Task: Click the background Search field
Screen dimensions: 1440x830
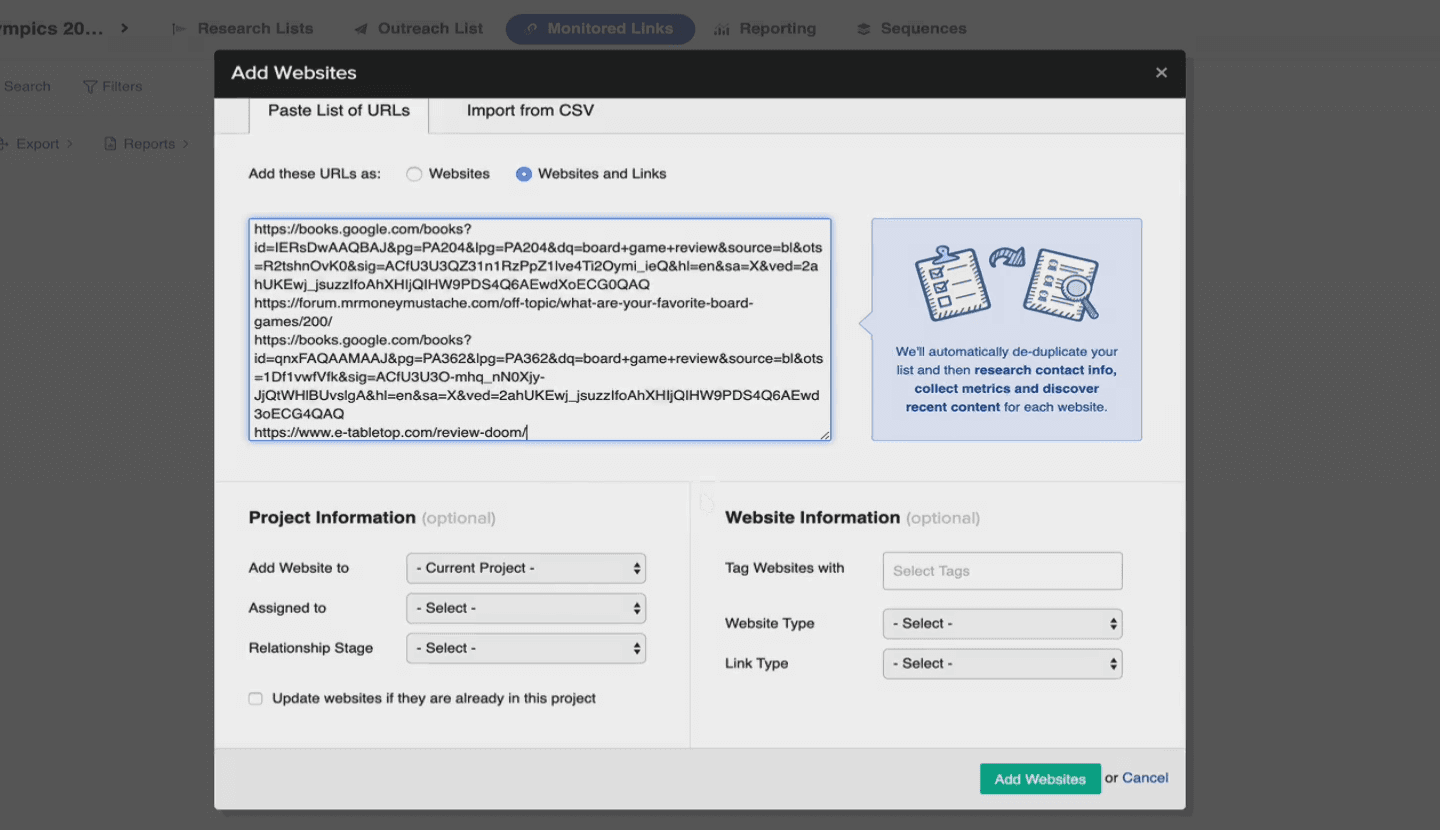Action: coord(27,87)
